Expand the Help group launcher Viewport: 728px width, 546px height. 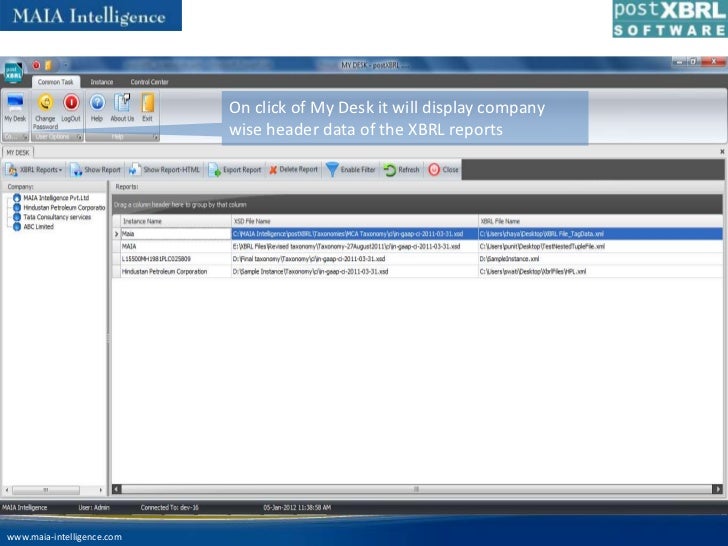(x=156, y=137)
